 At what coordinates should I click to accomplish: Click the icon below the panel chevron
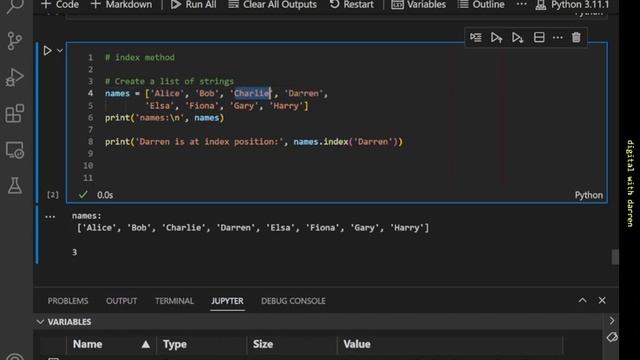pyautogui.click(x=612, y=337)
